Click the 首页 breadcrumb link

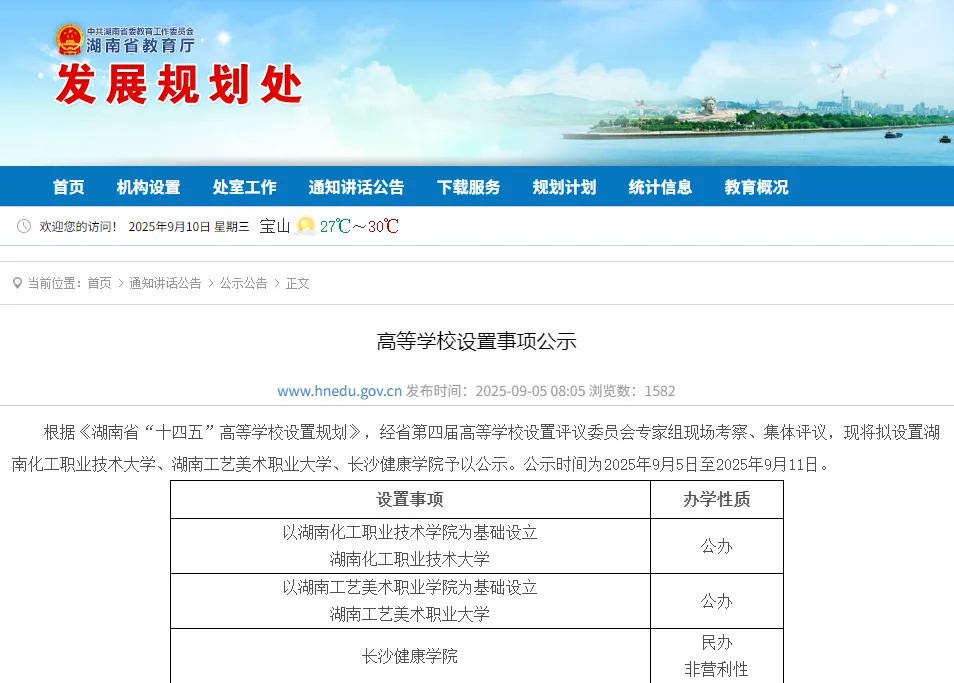(x=99, y=283)
